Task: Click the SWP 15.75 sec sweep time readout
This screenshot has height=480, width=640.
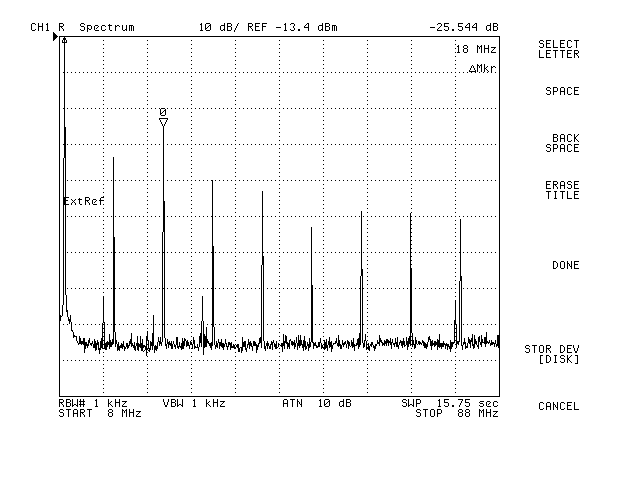Action: [450, 403]
